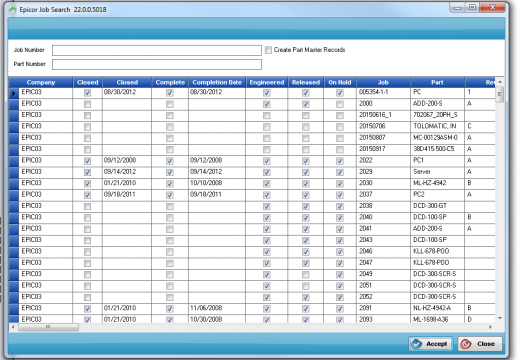Toggle On Hold checkbox for job 2022
Screen dimensions: 520x360
click(x=340, y=161)
